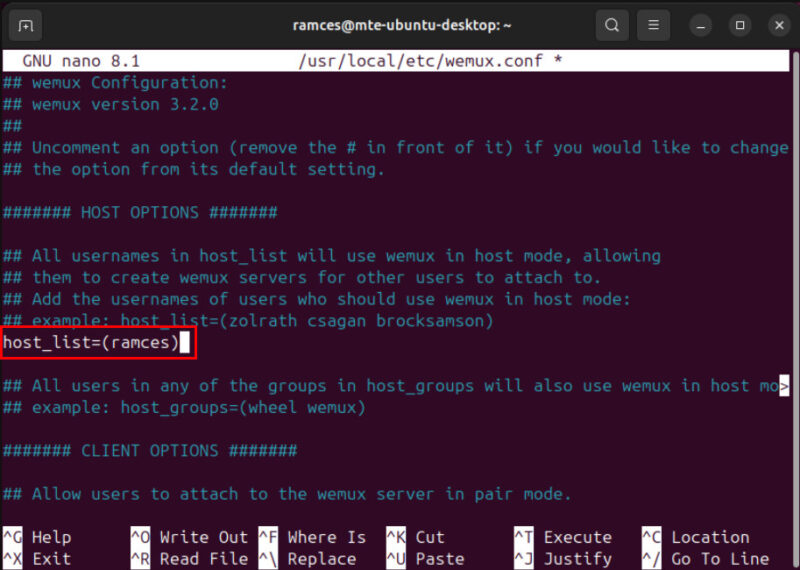800x570 pixels.
Task: Click the ^J Justify shortcut
Action: pyautogui.click(x=563, y=559)
